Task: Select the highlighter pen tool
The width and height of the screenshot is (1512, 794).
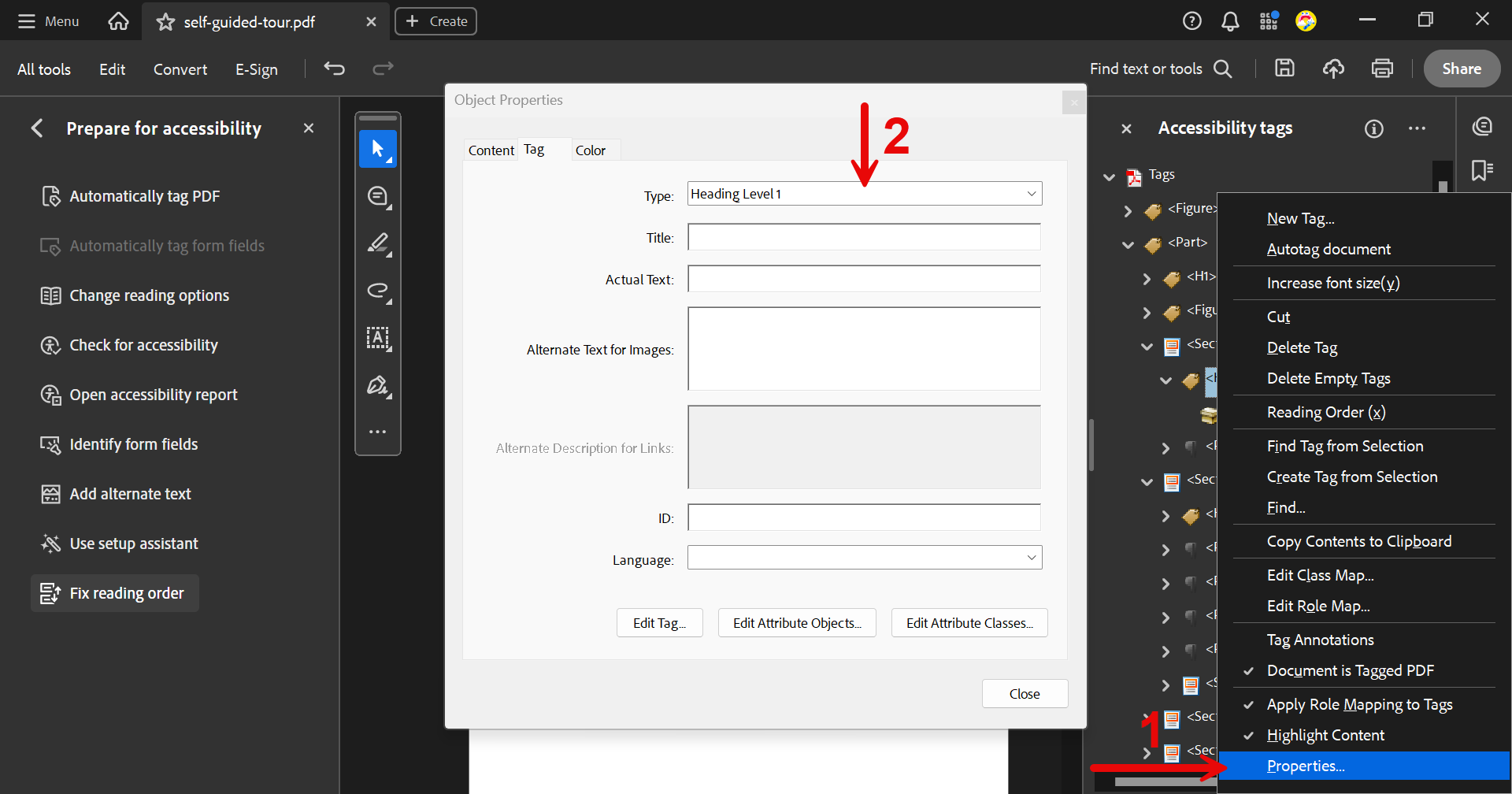Action: (x=378, y=243)
